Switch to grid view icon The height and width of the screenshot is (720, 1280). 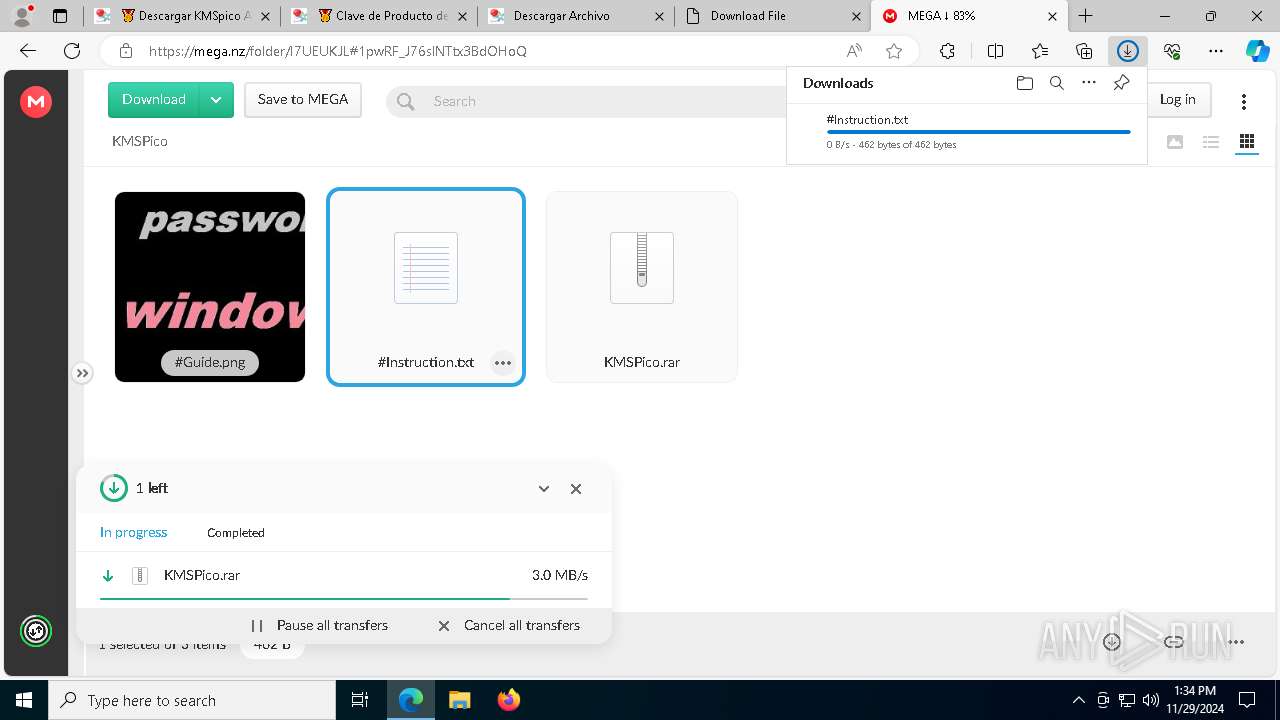pos(1247,142)
